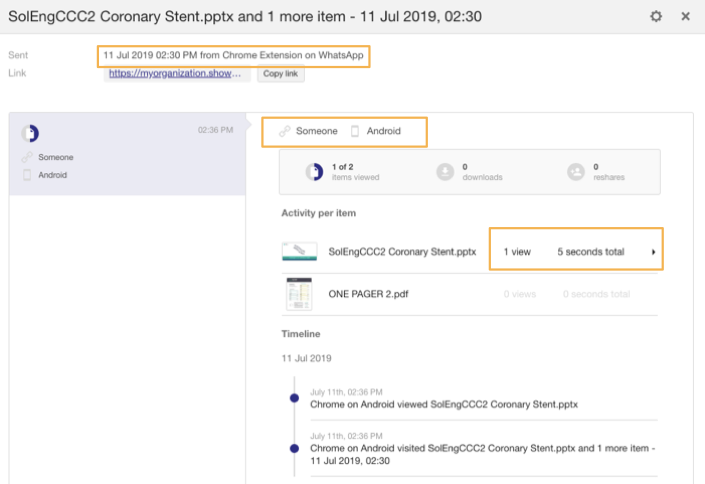The height and width of the screenshot is (484, 705).
Task: Click the Android device icon in header
Action: [355, 131]
